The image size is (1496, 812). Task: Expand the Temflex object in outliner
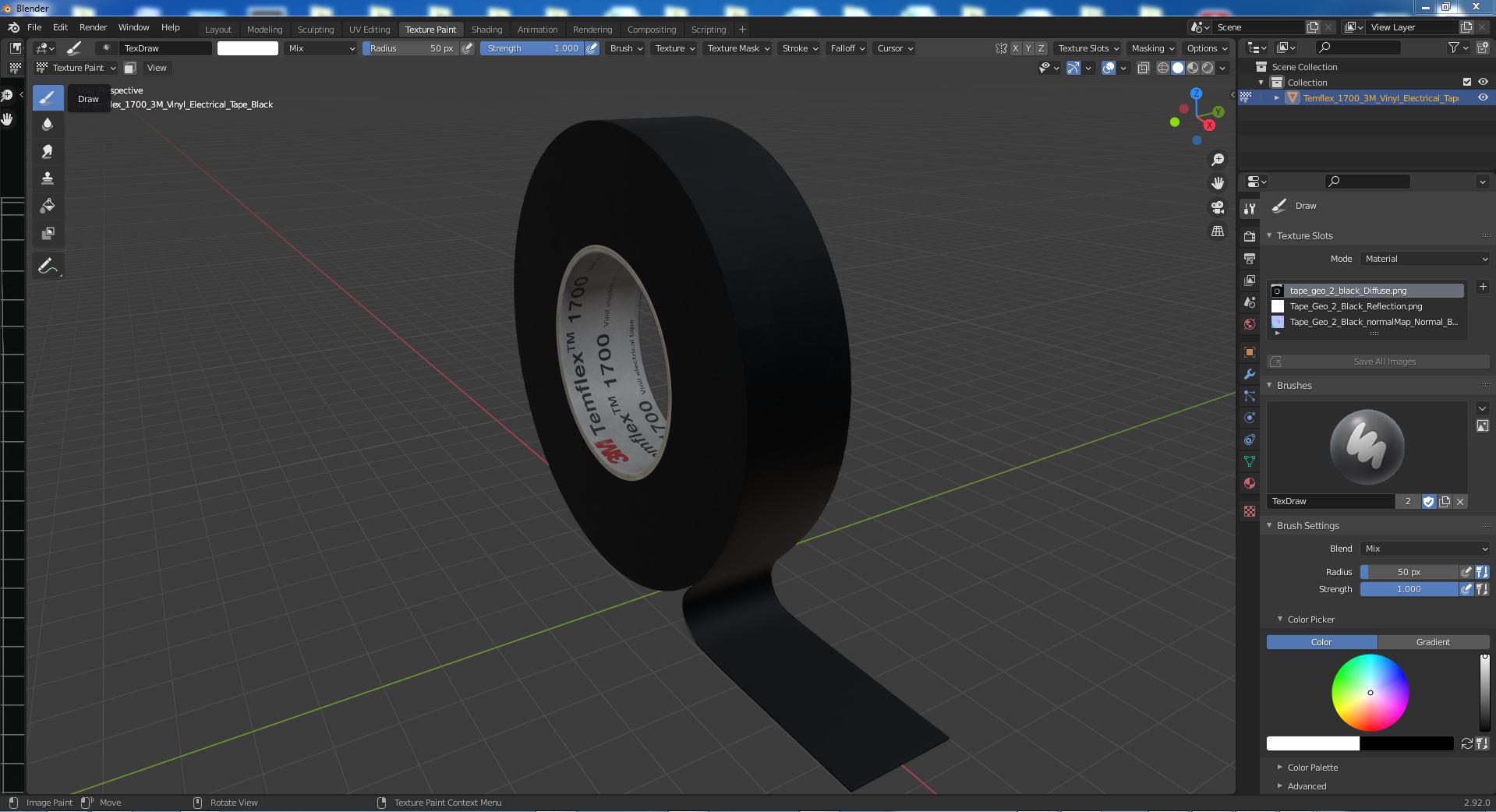click(1276, 98)
